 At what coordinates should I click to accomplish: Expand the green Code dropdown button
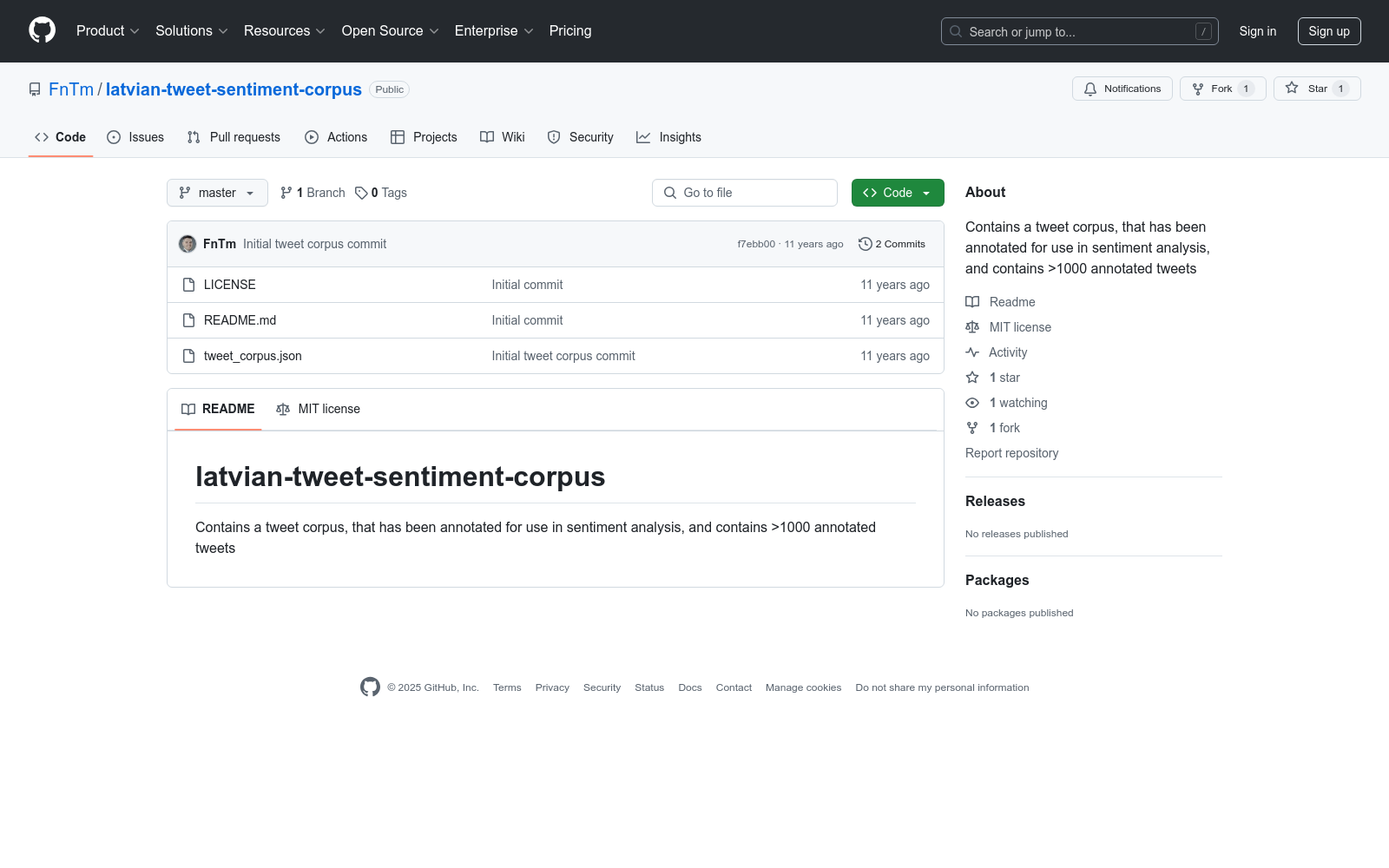(x=898, y=193)
